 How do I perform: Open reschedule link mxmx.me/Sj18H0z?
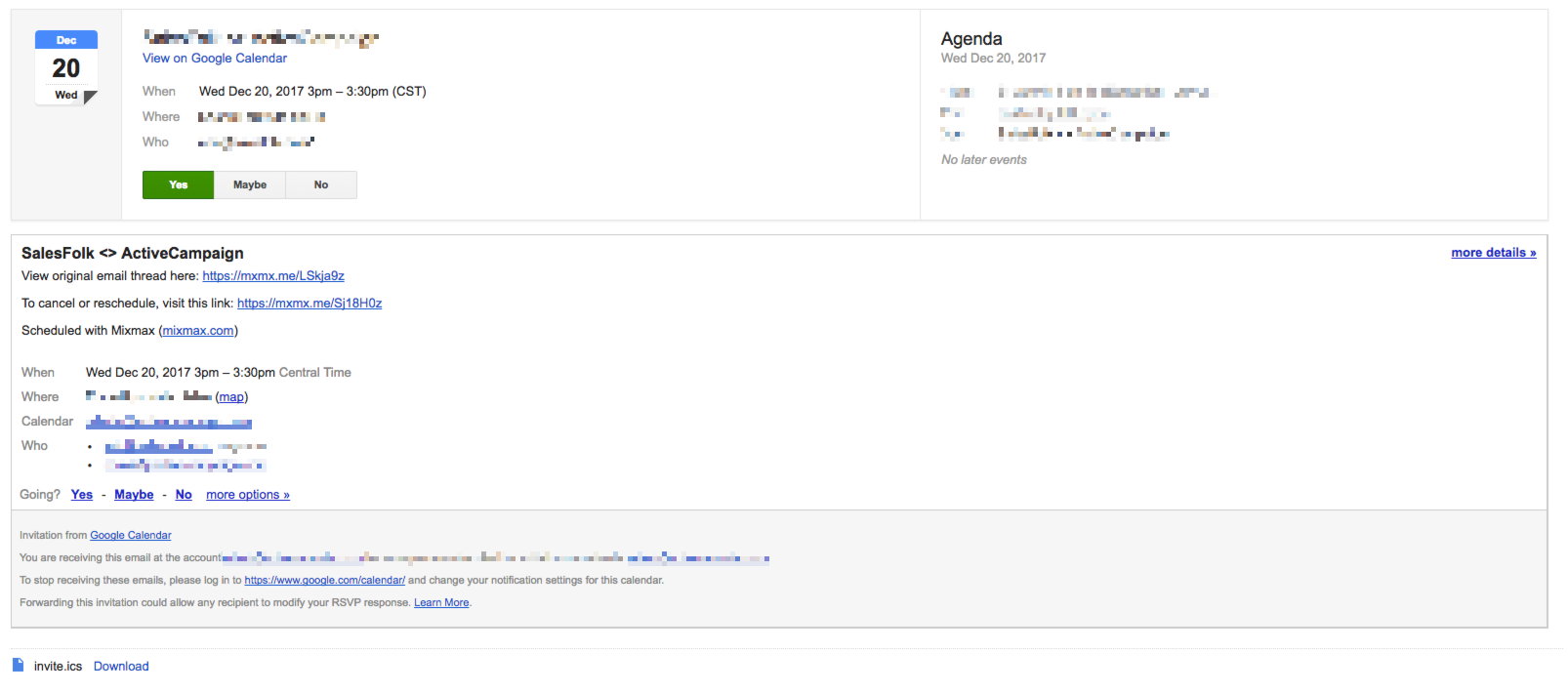(309, 304)
